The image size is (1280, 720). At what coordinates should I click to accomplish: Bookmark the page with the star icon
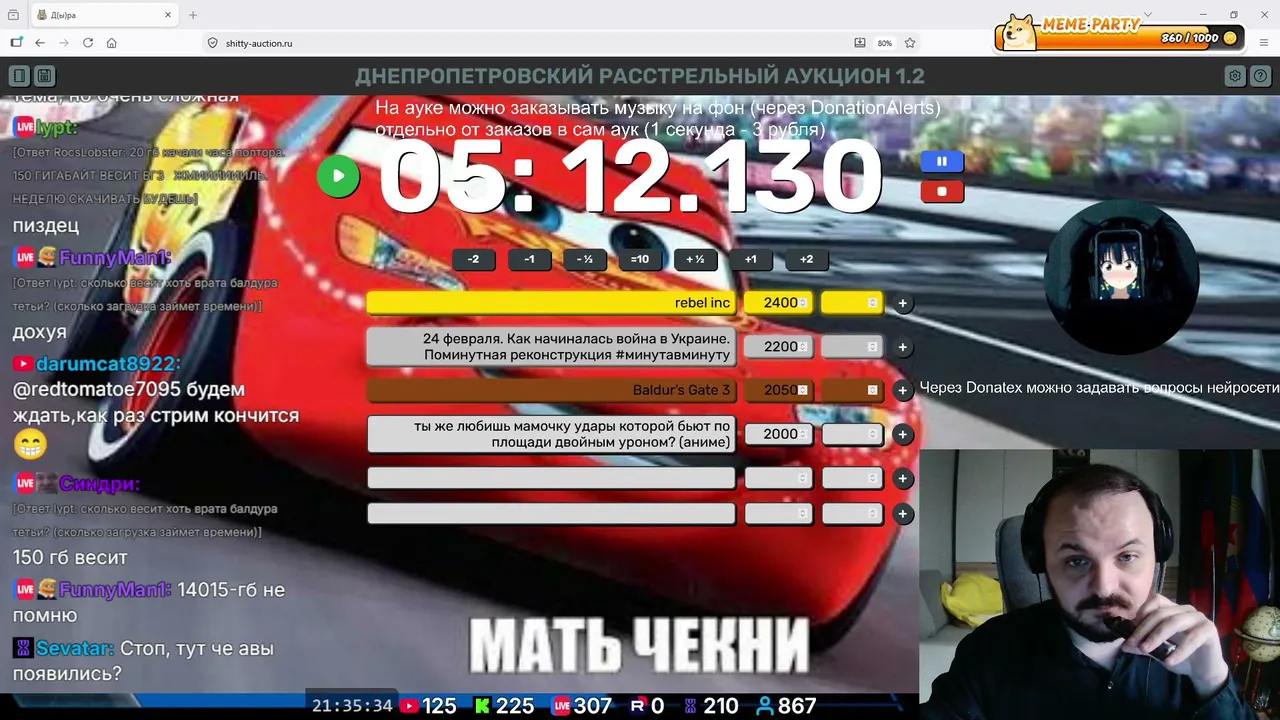click(x=910, y=43)
